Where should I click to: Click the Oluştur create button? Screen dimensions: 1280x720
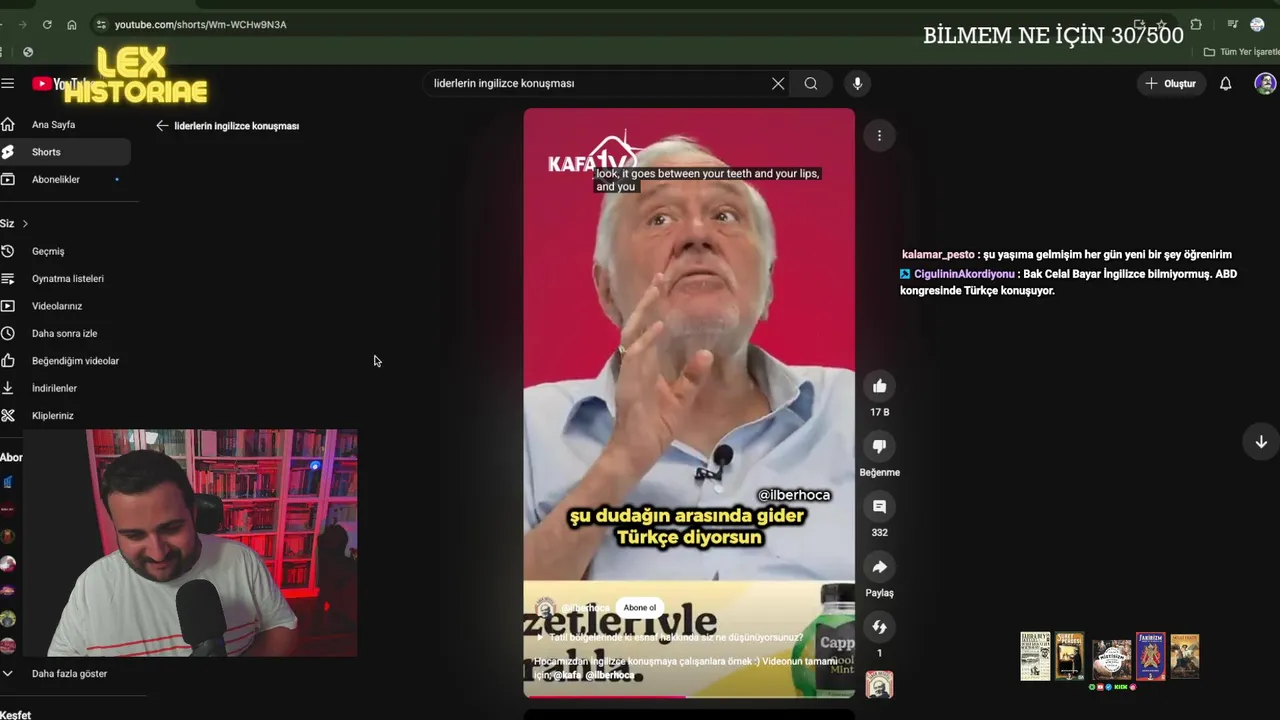tap(1170, 84)
